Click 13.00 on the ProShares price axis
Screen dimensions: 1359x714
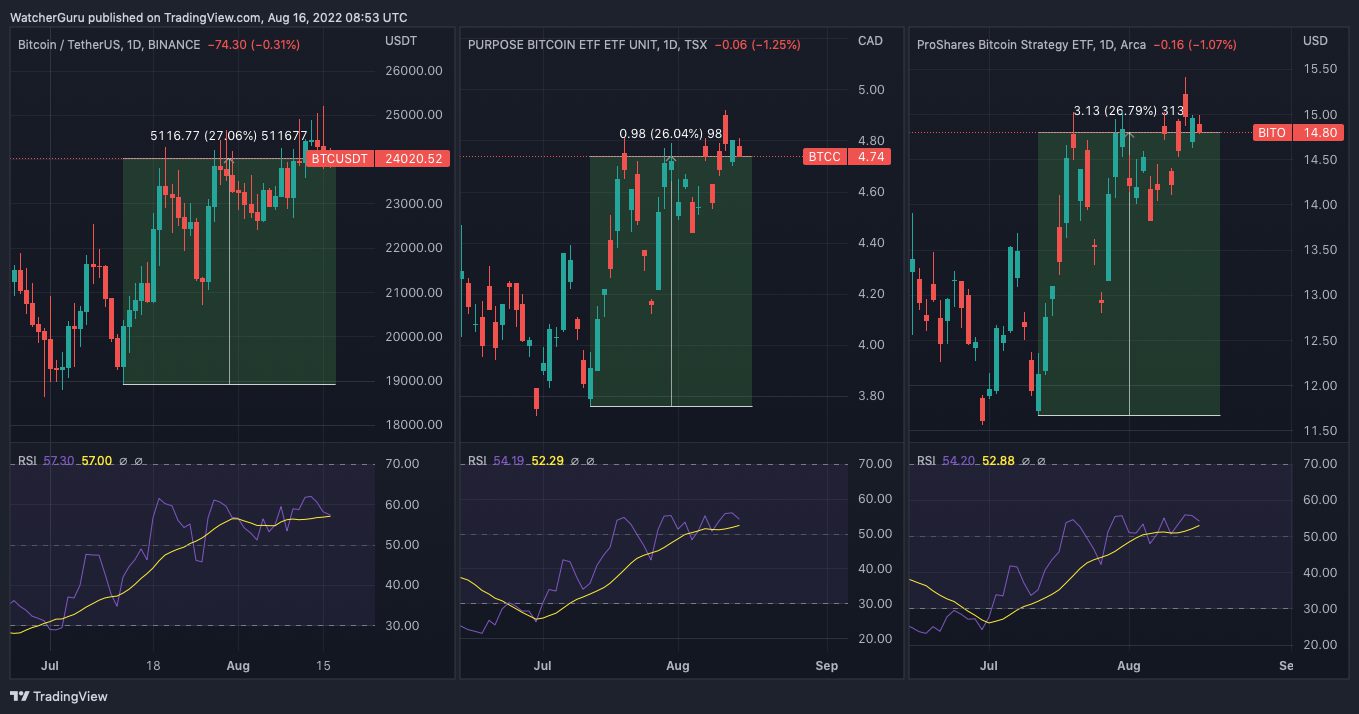[1320, 295]
